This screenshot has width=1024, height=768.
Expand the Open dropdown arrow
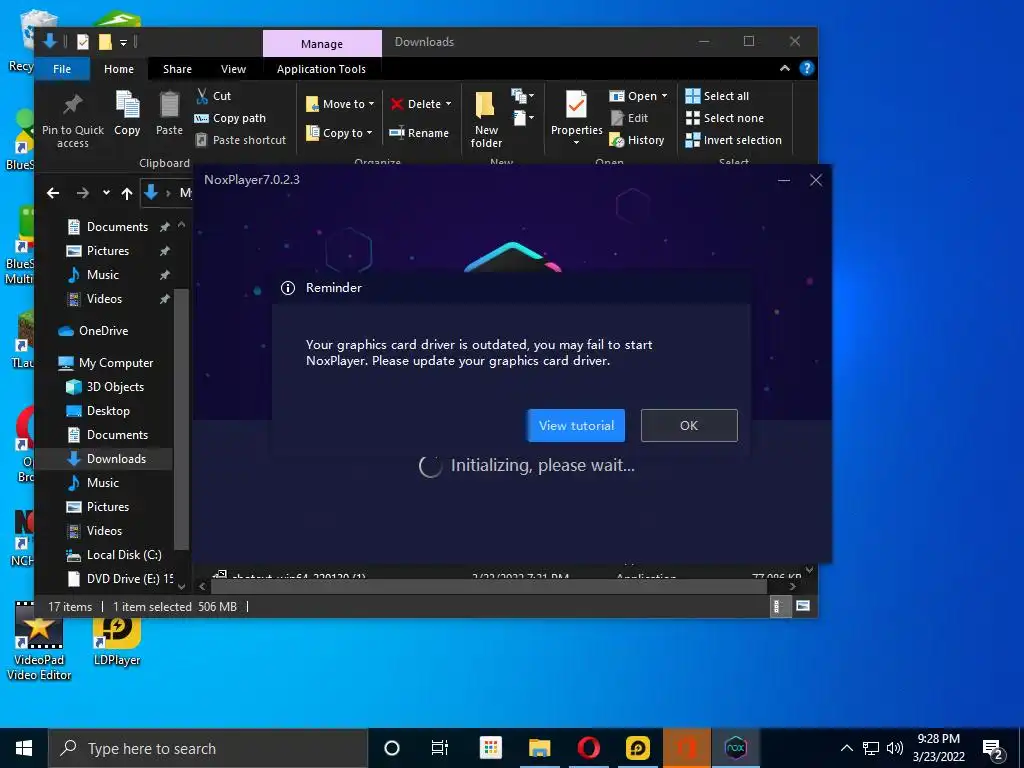[665, 96]
